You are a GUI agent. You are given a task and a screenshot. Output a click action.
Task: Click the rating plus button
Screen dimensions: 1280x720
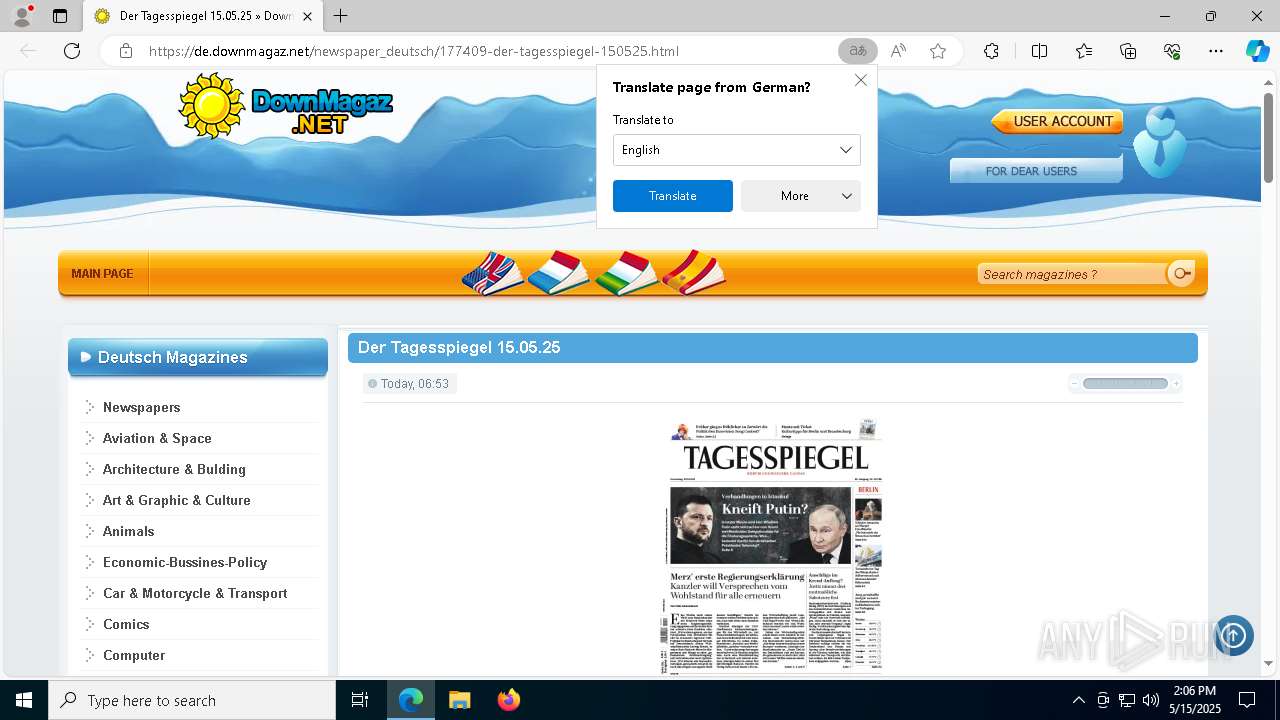pyautogui.click(x=1176, y=383)
